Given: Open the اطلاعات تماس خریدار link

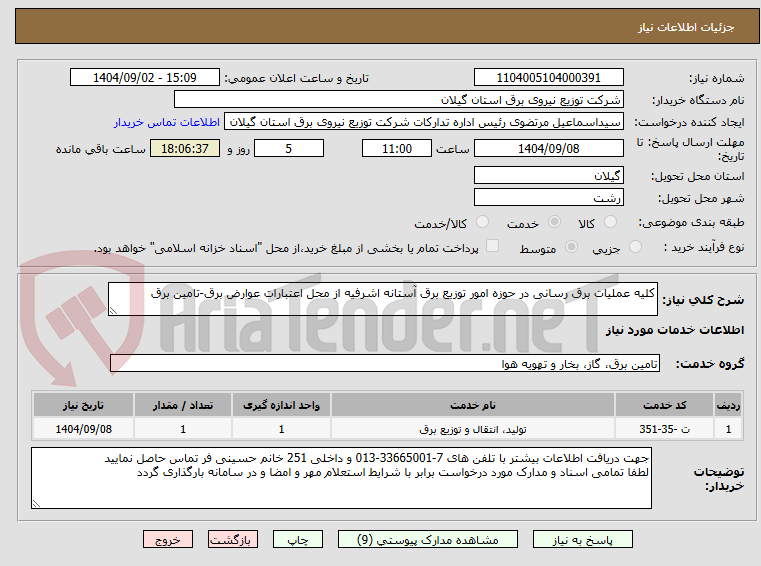Looking at the screenshot, I should (167, 122).
